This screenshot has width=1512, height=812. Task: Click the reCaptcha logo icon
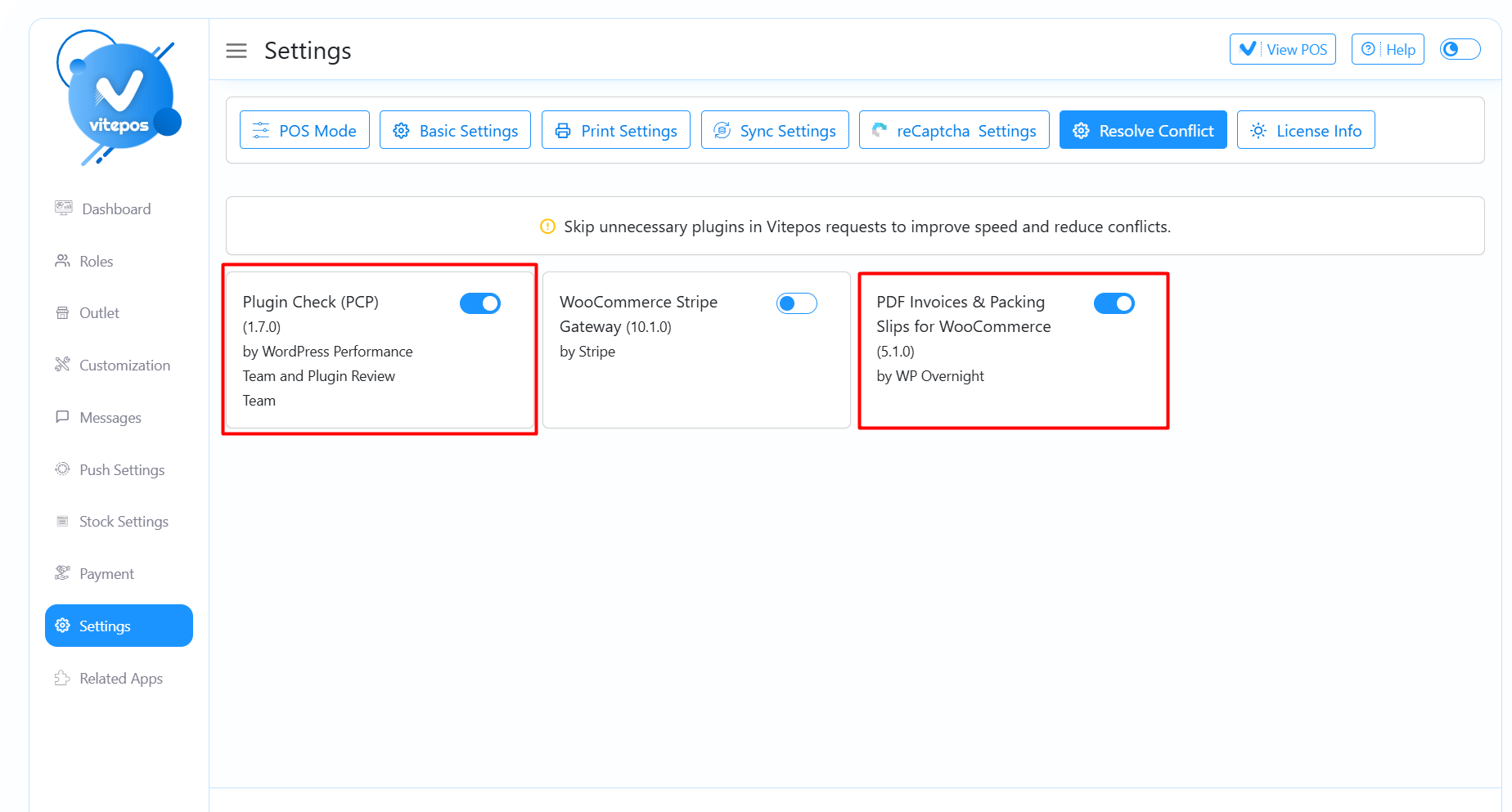point(880,130)
